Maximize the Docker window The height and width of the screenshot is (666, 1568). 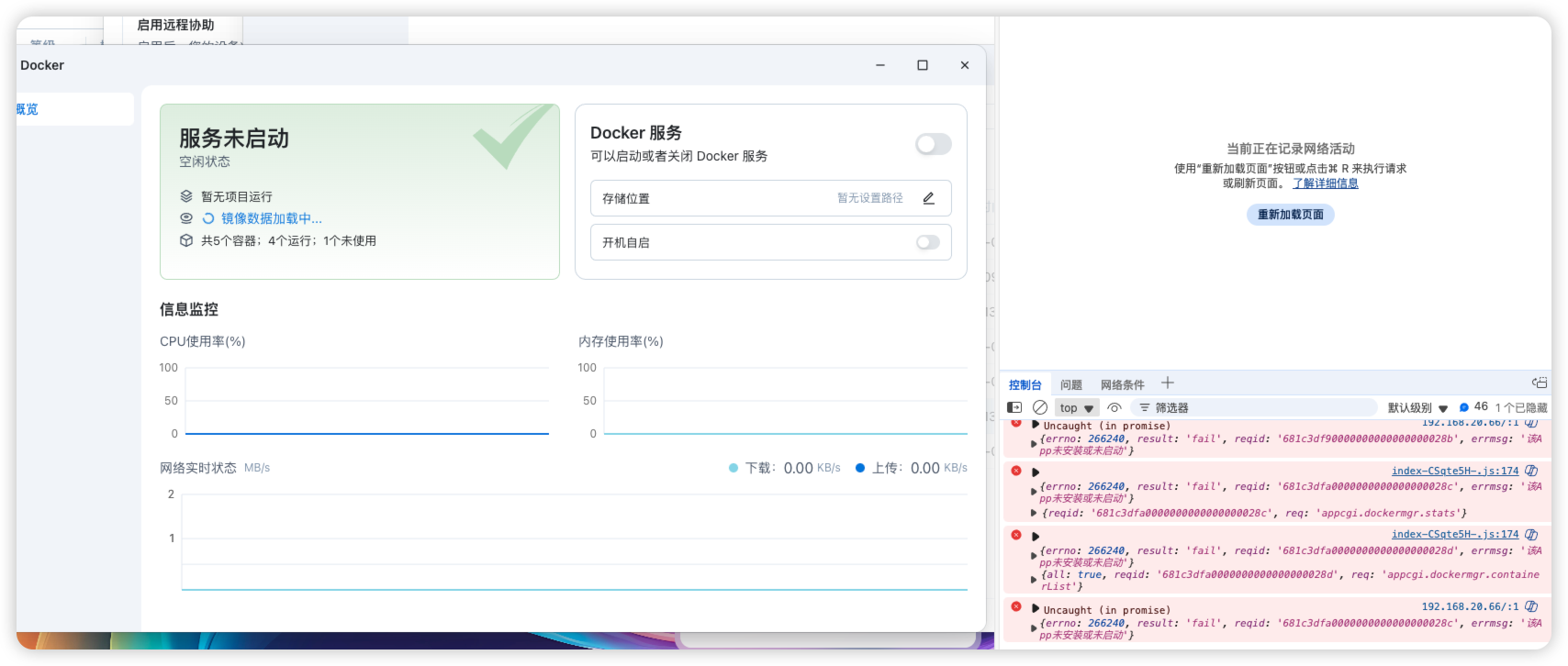point(923,65)
